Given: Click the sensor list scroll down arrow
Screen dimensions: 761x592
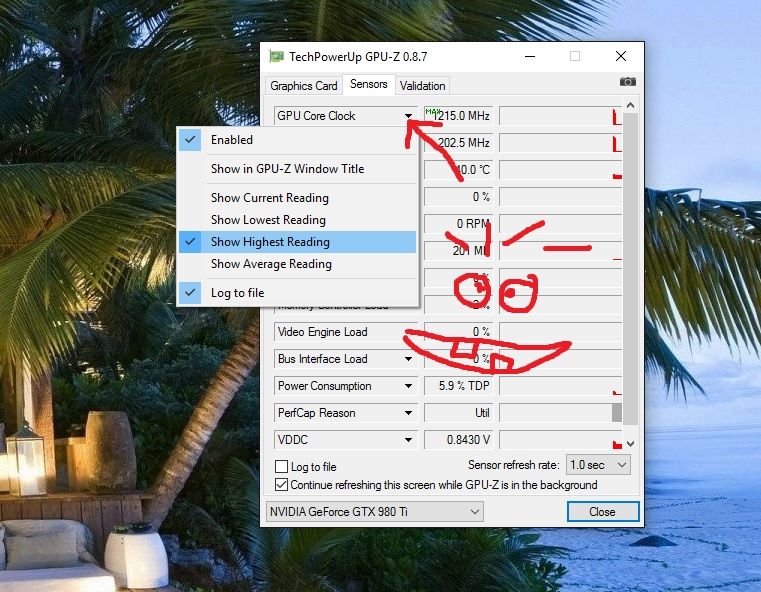Looking at the screenshot, I should tap(630, 444).
